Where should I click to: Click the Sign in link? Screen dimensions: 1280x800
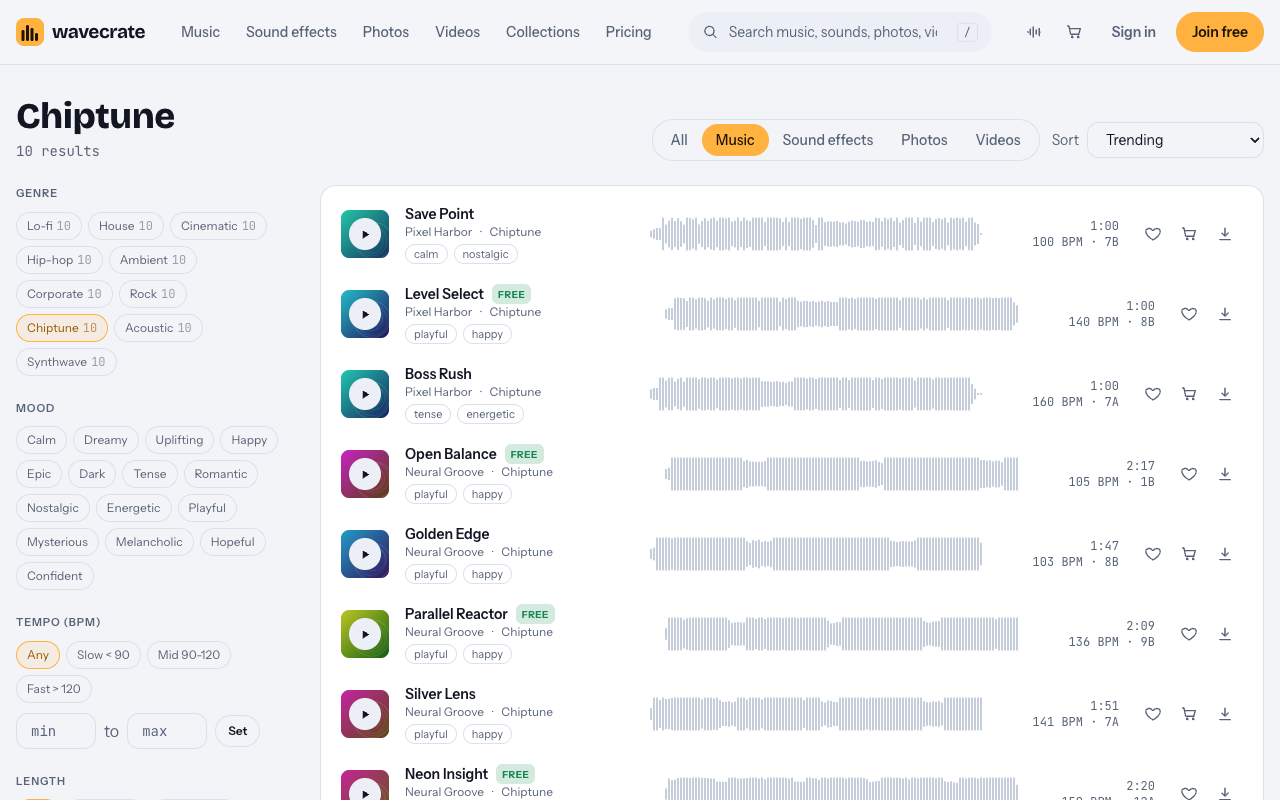(x=1133, y=32)
